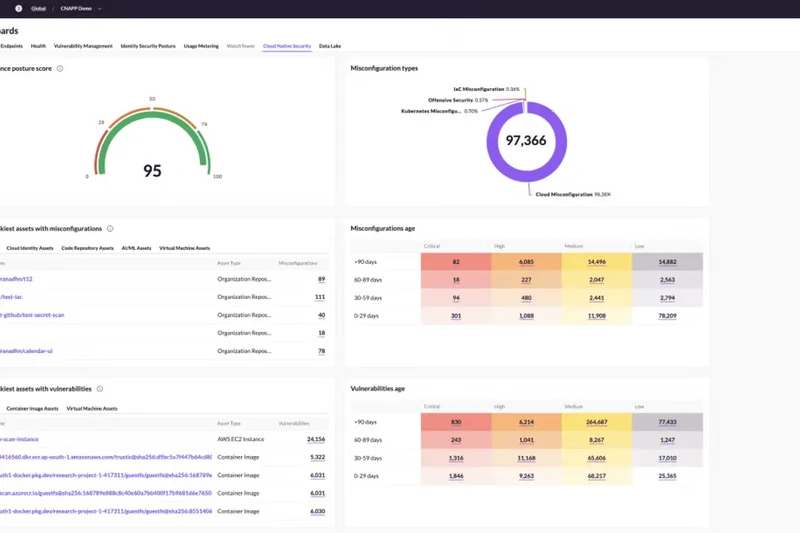Show the Code Repository Assets tab
The image size is (800, 533).
87,248
